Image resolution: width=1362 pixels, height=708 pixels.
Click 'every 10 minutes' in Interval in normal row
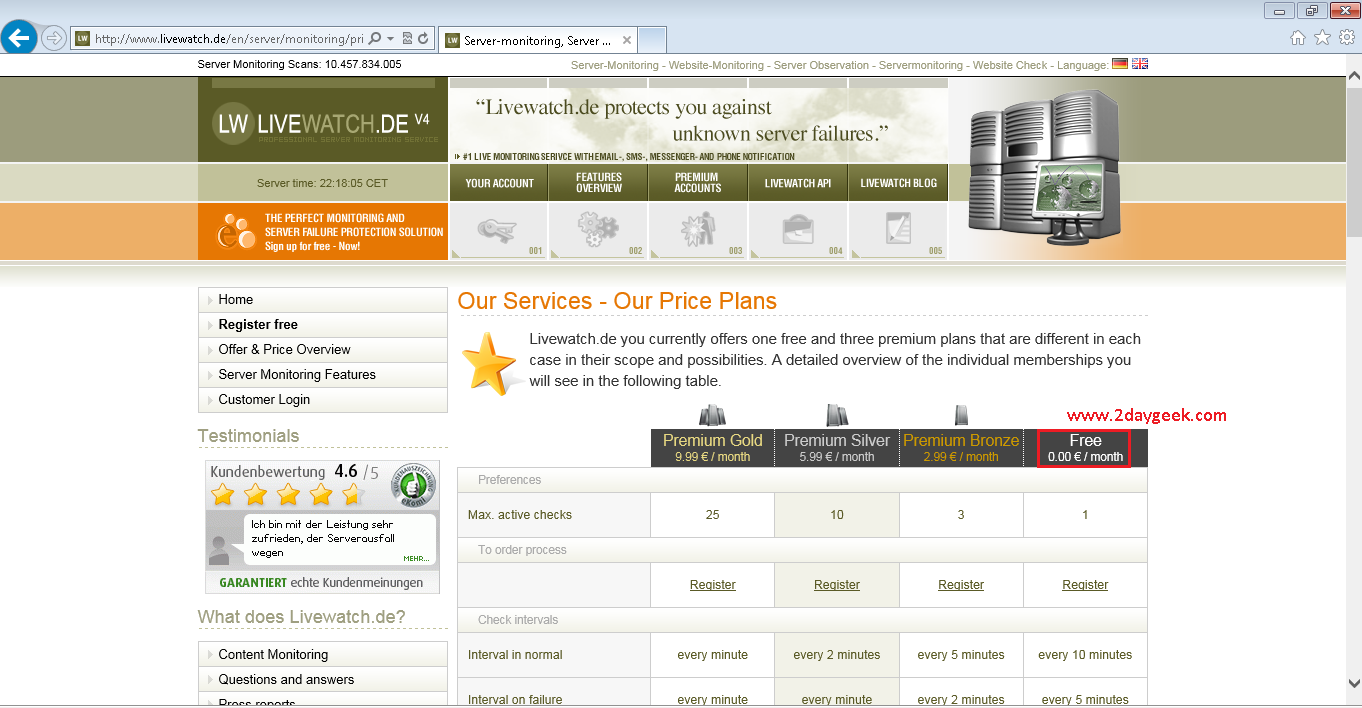pyautogui.click(x=1085, y=655)
